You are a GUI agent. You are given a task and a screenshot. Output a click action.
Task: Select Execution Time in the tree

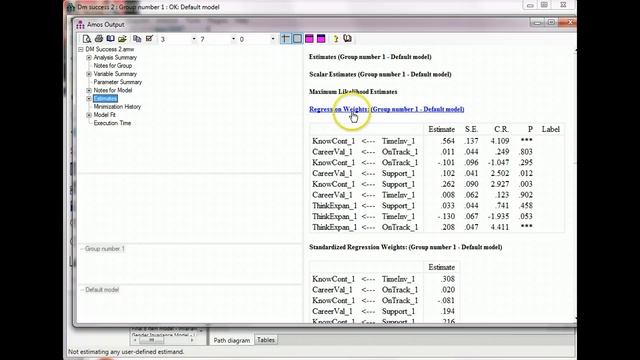click(112, 123)
